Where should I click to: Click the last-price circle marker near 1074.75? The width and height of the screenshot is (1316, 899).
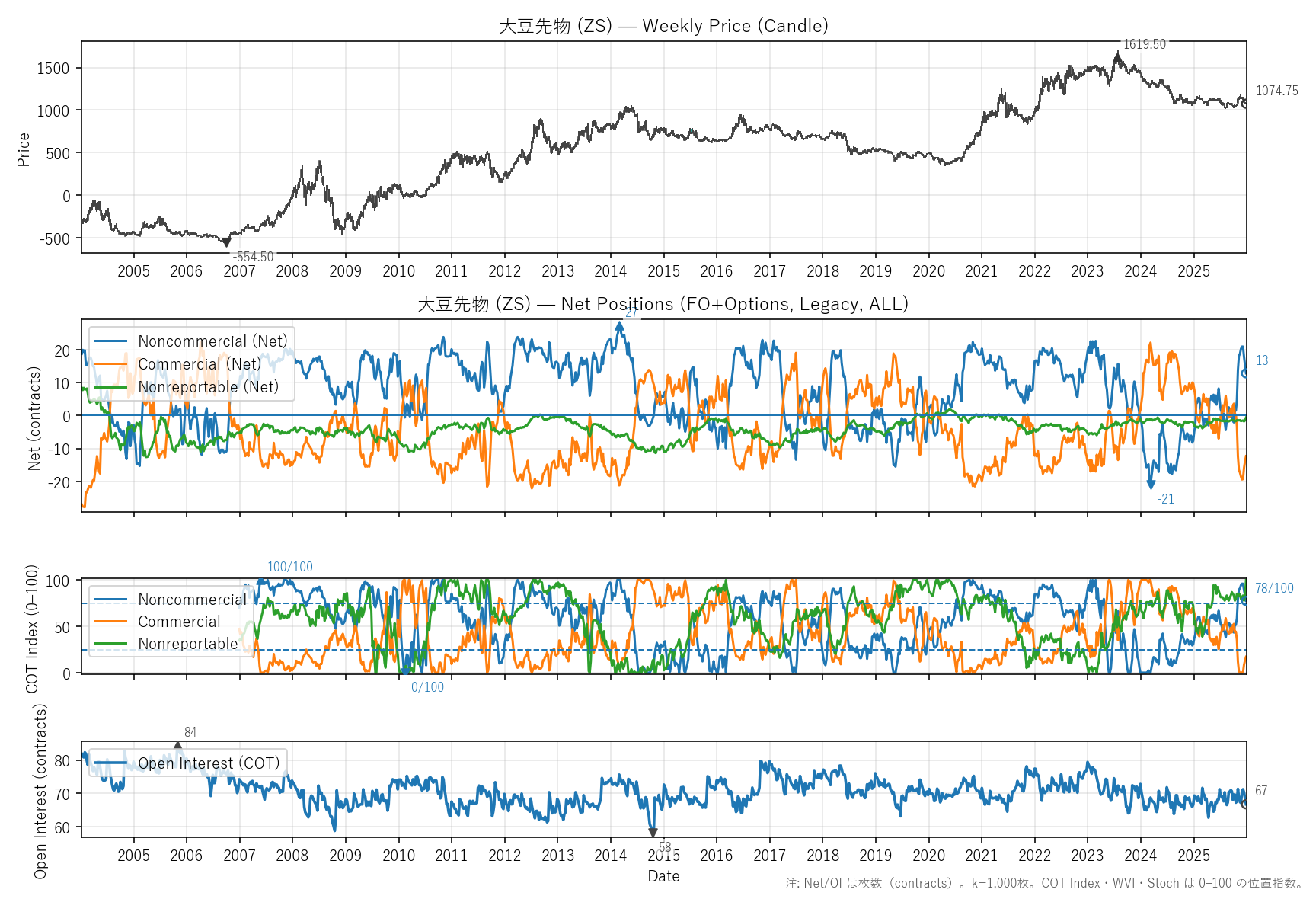click(1245, 104)
